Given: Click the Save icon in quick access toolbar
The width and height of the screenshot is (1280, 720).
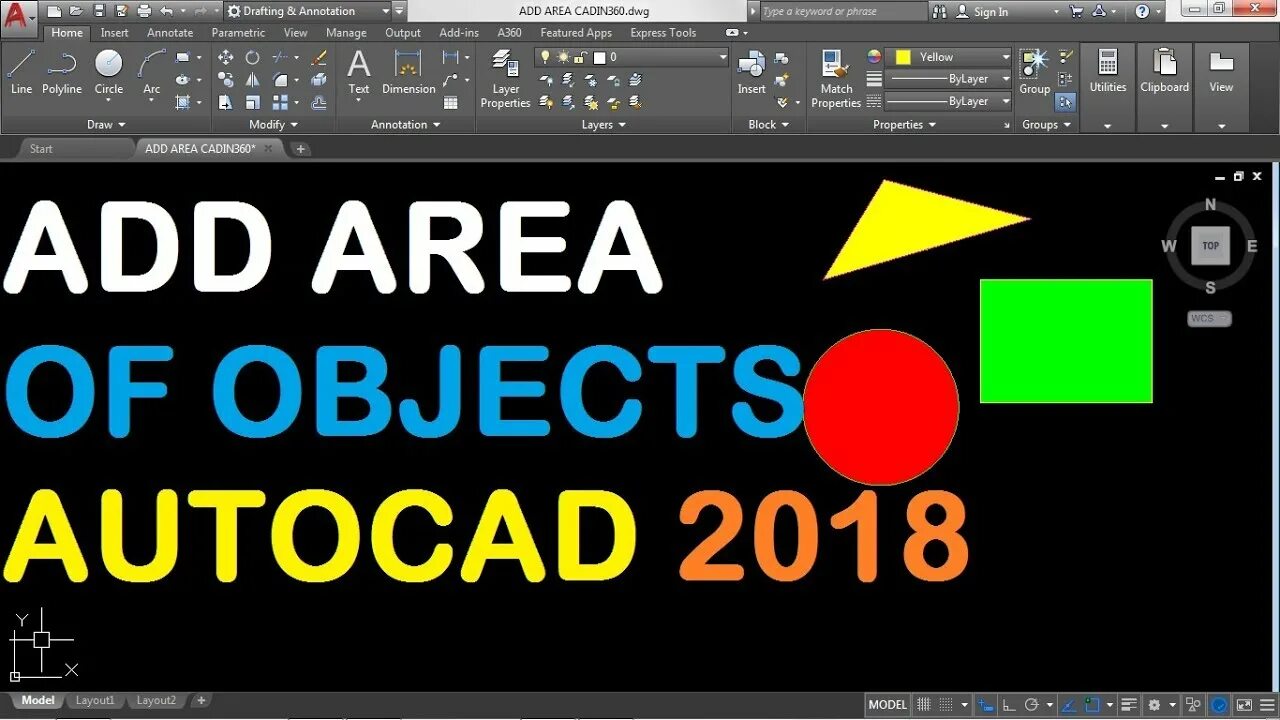Looking at the screenshot, I should 99,11.
